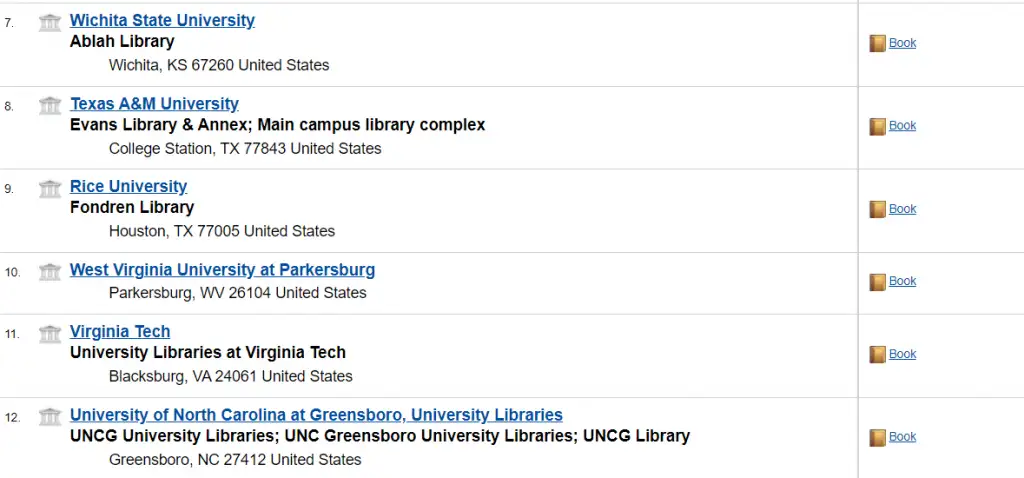The image size is (1024, 478).
Task: Click the Book link for UNC Greensboro
Action: pos(902,436)
